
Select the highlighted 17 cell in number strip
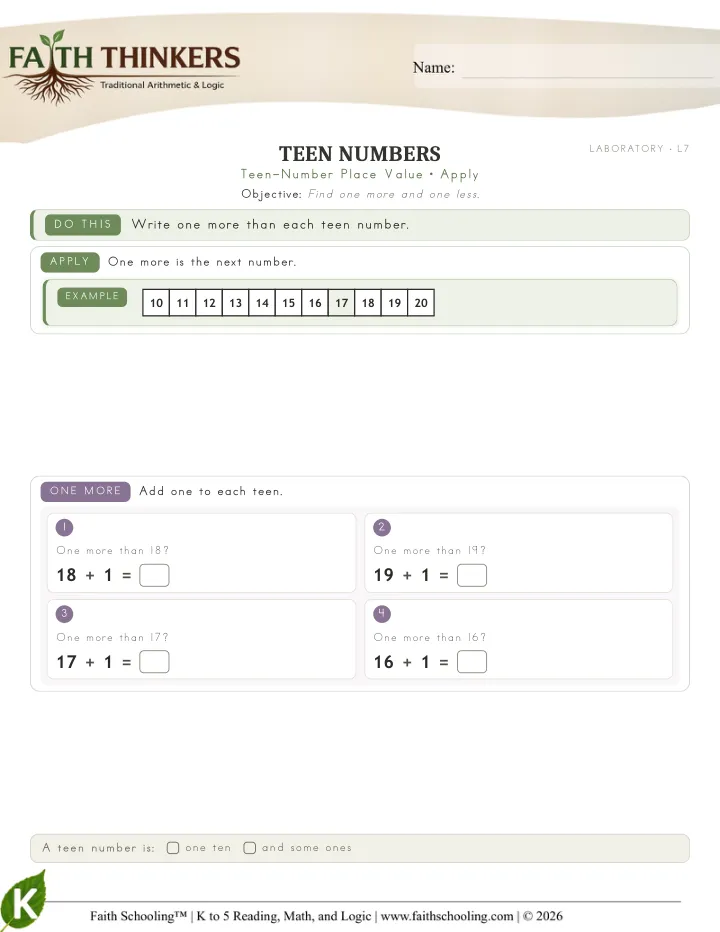[341, 303]
